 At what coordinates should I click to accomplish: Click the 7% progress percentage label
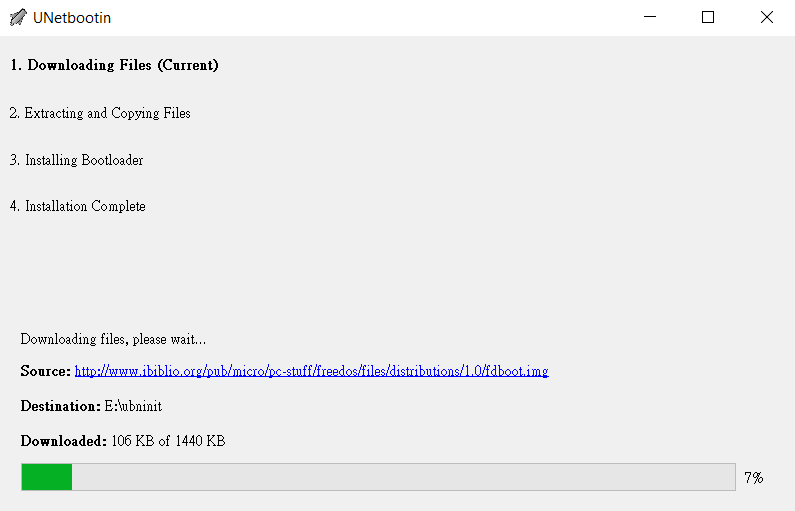(754, 478)
